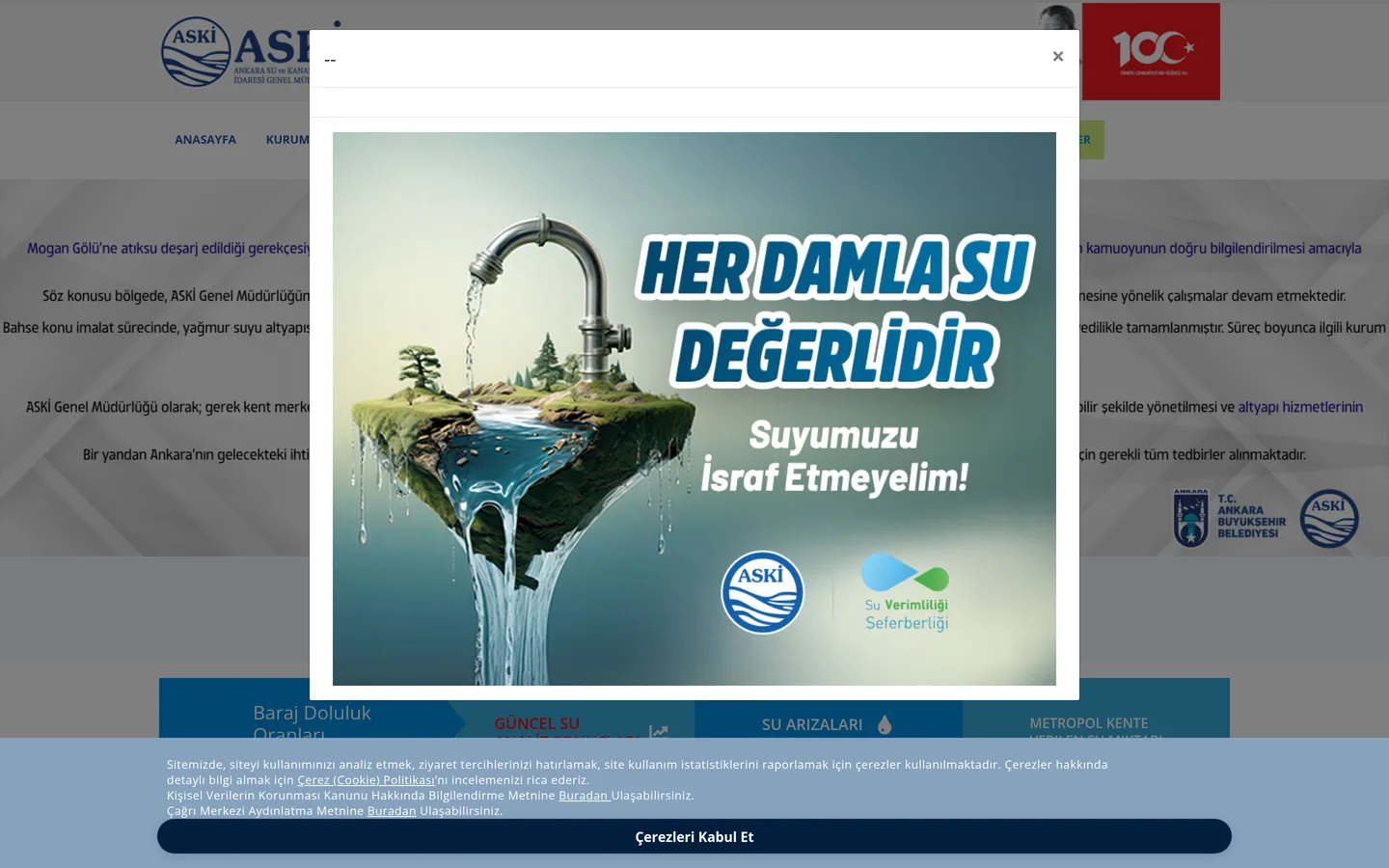Open the GÜNCEL SU tab
1389x868 pixels.
(x=537, y=724)
